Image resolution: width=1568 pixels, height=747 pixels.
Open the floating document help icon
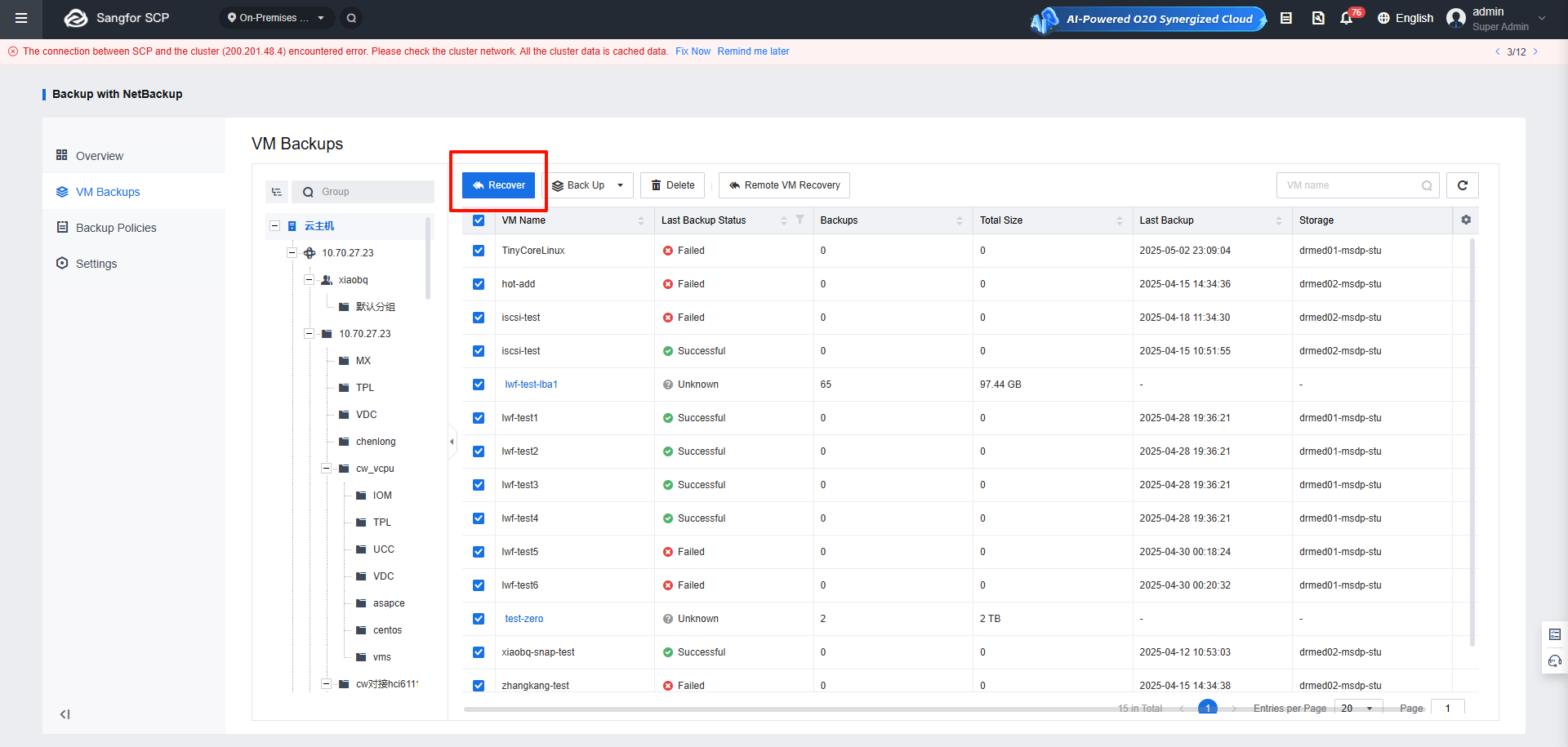pos(1555,634)
